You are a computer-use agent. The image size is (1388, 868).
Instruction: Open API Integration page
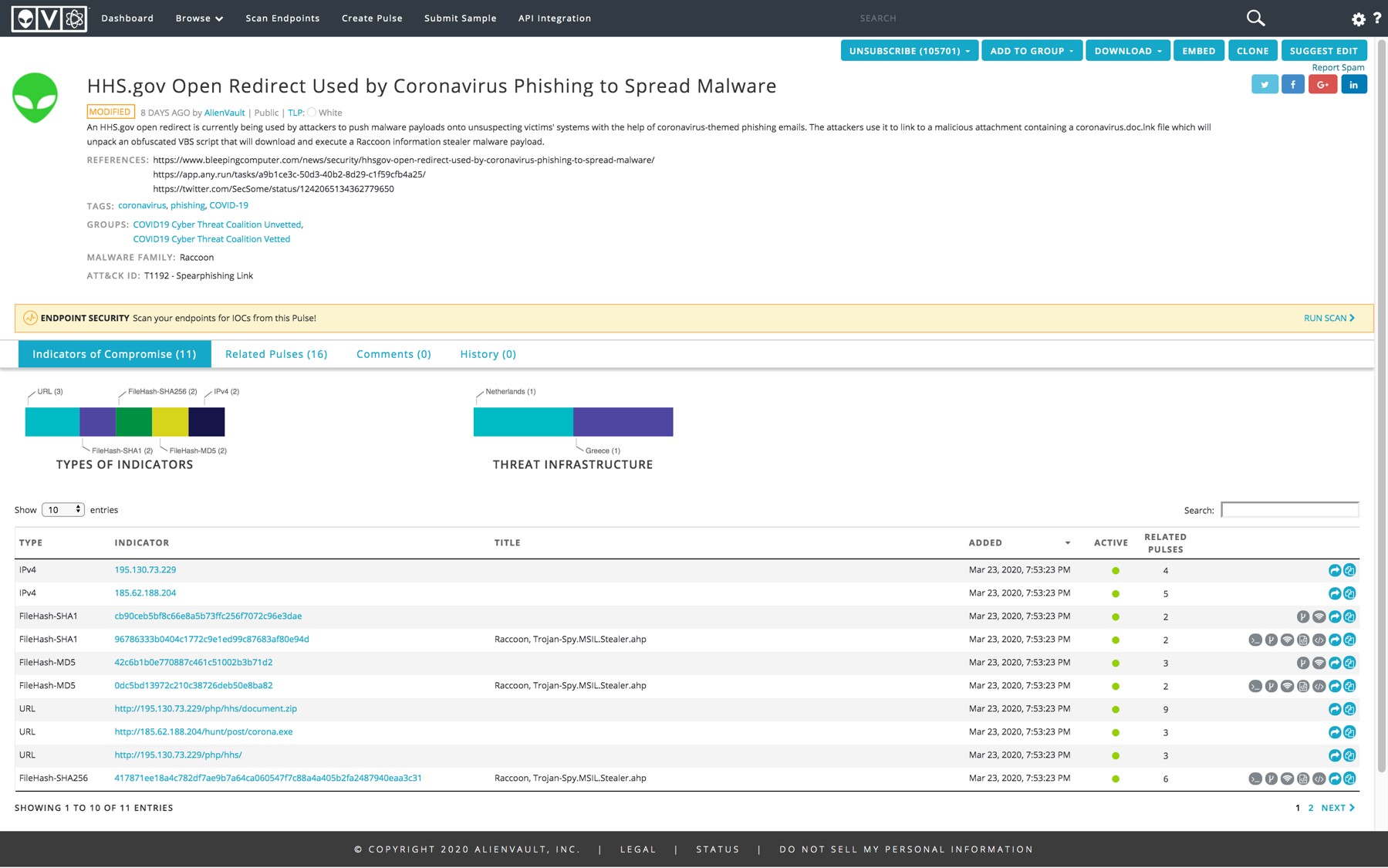[x=555, y=19]
